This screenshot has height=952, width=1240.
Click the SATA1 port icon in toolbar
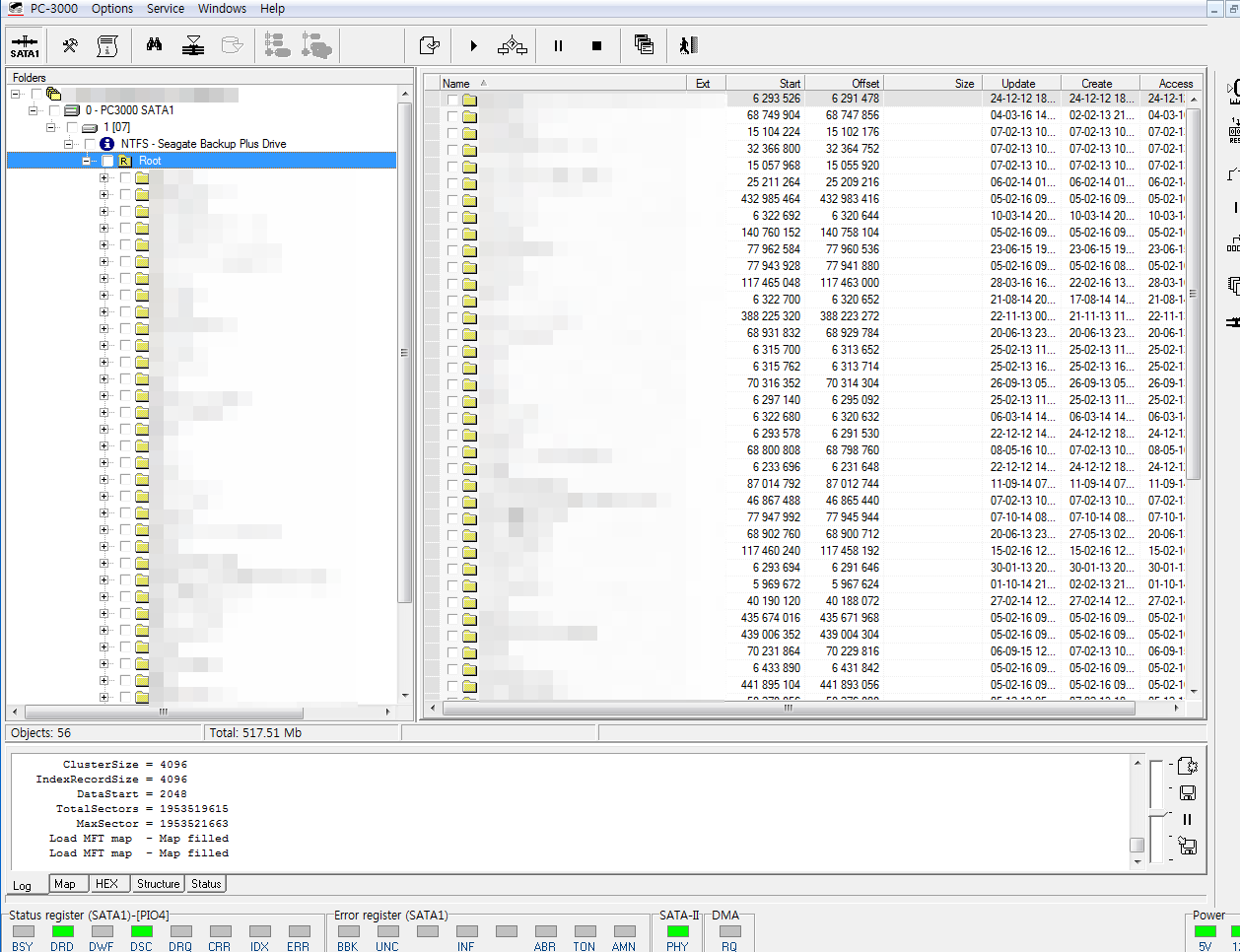coord(25,45)
